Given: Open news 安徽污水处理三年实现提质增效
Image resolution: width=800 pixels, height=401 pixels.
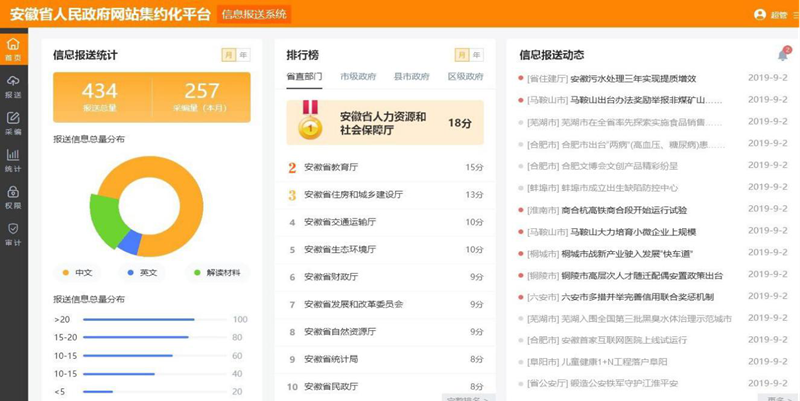Looking at the screenshot, I should tap(633, 79).
